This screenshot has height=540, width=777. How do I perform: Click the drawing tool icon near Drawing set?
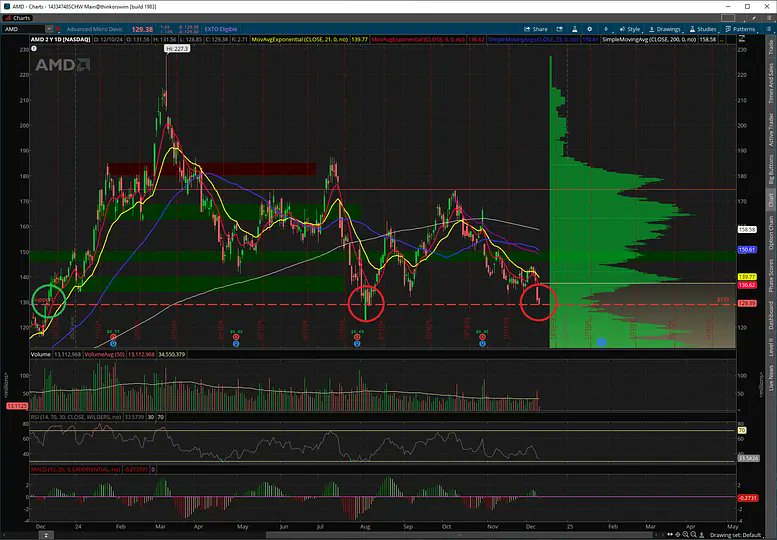tap(703, 535)
